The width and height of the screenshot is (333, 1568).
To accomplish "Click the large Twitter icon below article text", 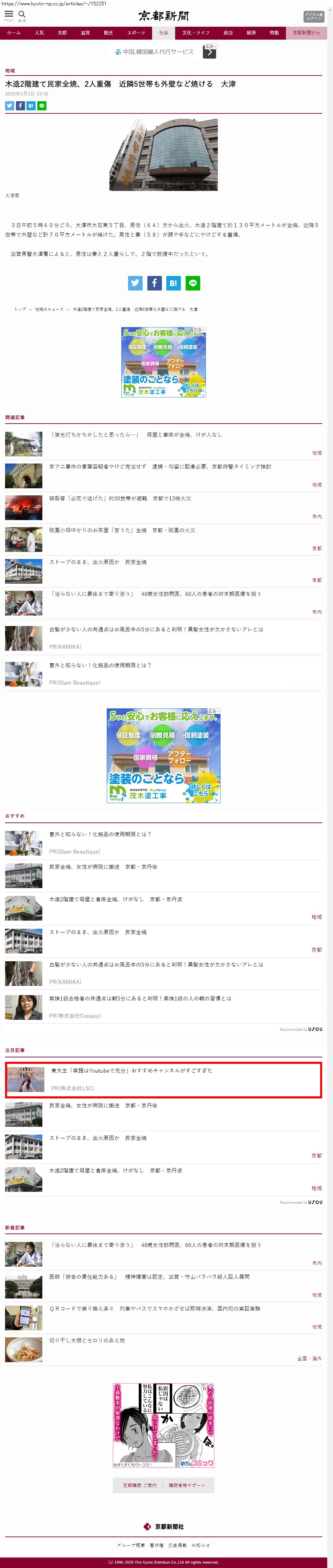I will 135,283.
